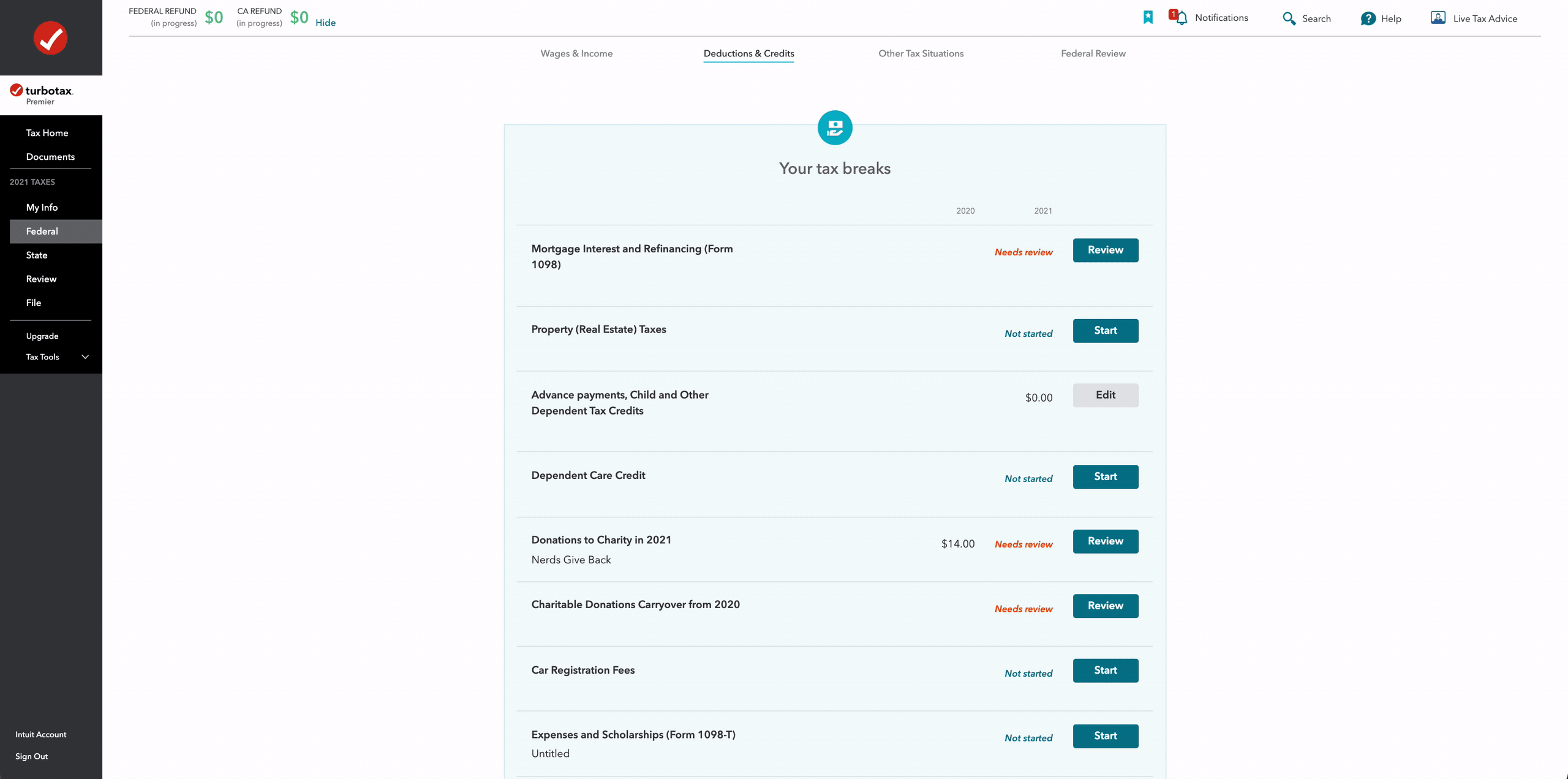Viewport: 1568px width, 779px height.
Task: Hide the refund amounts display
Action: [325, 23]
